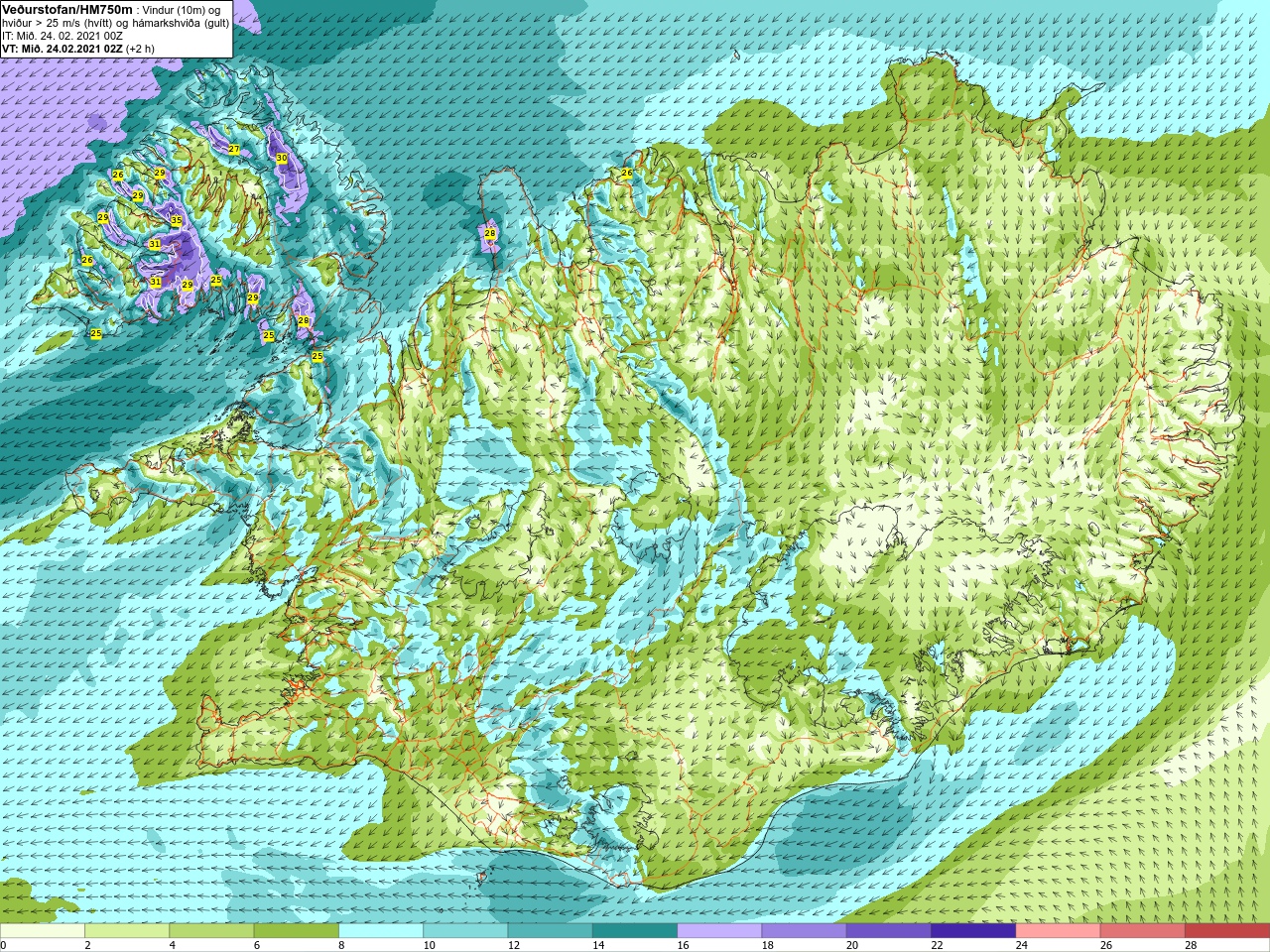The width and height of the screenshot is (1270, 952).
Task: Select the 6–8 m/s olive green legend swatch
Action: tap(297, 931)
